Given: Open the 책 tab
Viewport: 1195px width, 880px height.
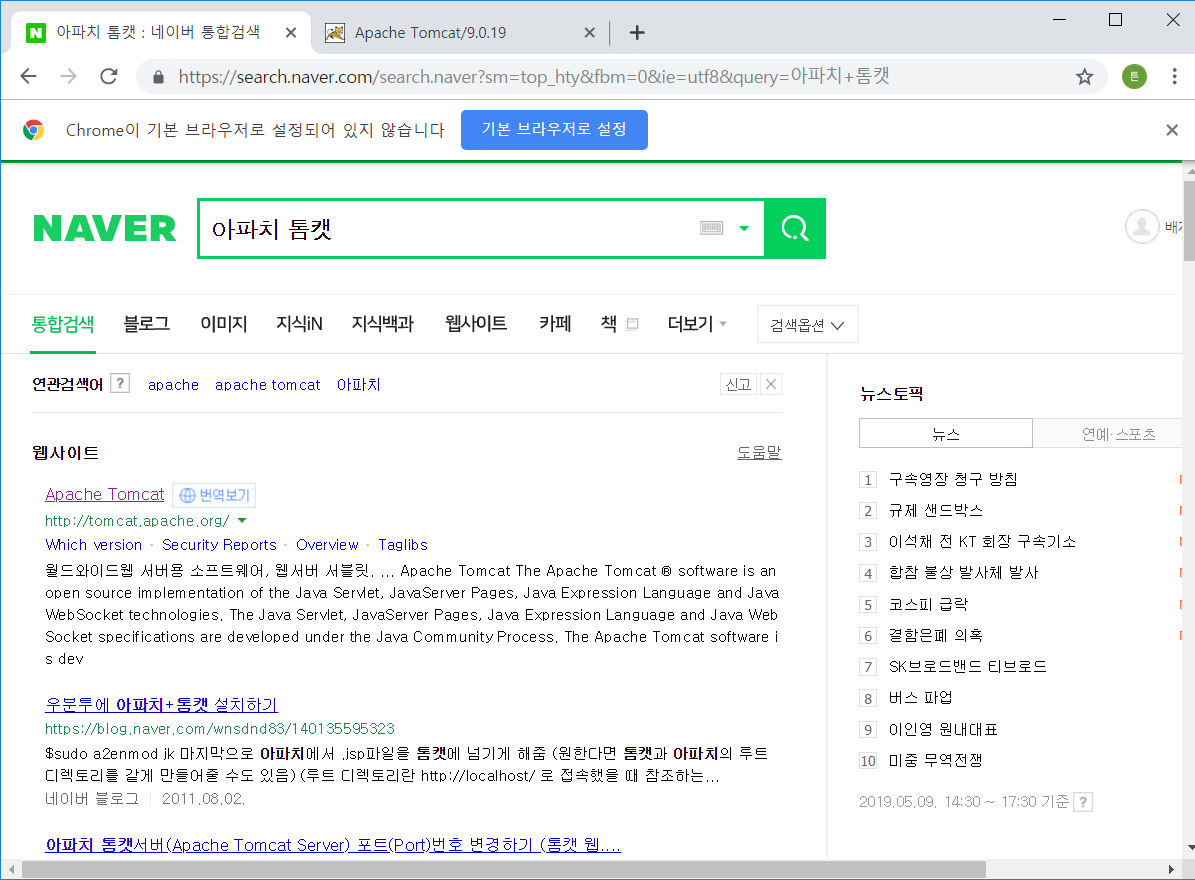Looking at the screenshot, I should tap(609, 324).
